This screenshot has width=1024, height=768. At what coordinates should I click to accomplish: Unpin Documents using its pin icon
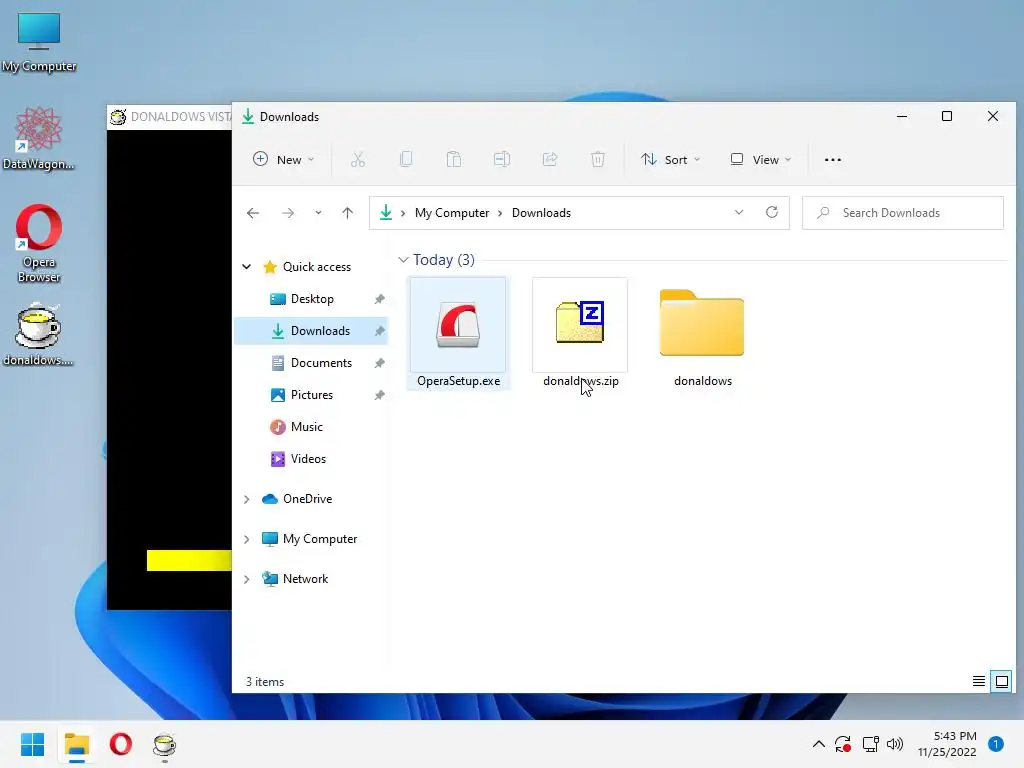click(379, 363)
